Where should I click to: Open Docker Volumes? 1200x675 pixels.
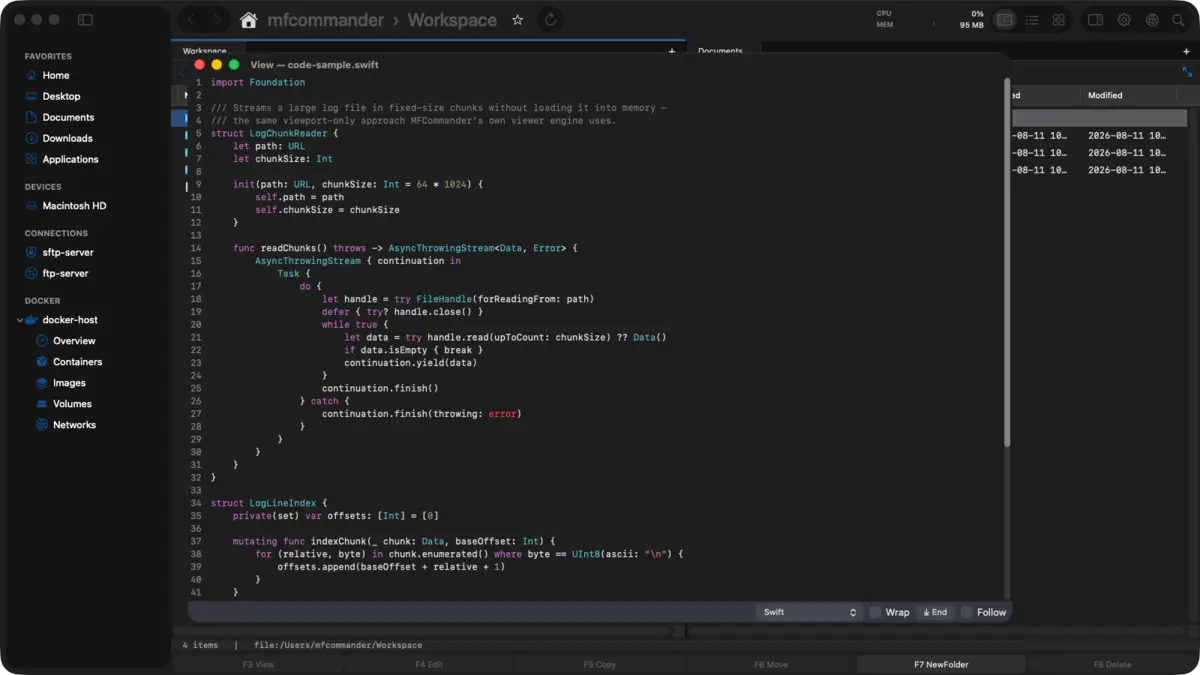(72, 404)
